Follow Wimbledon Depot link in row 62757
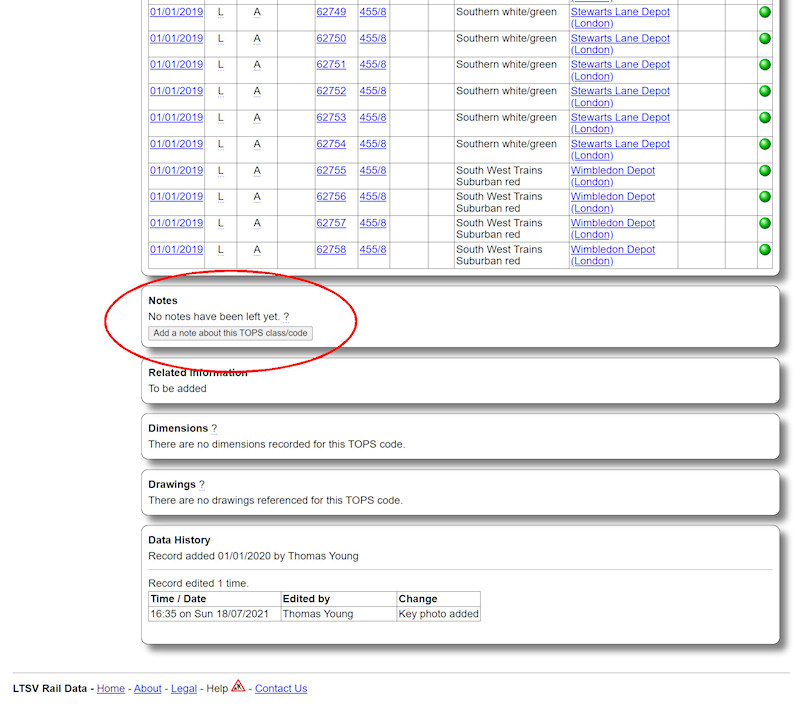Image resolution: width=800 pixels, height=706 pixels. pyautogui.click(x=612, y=223)
